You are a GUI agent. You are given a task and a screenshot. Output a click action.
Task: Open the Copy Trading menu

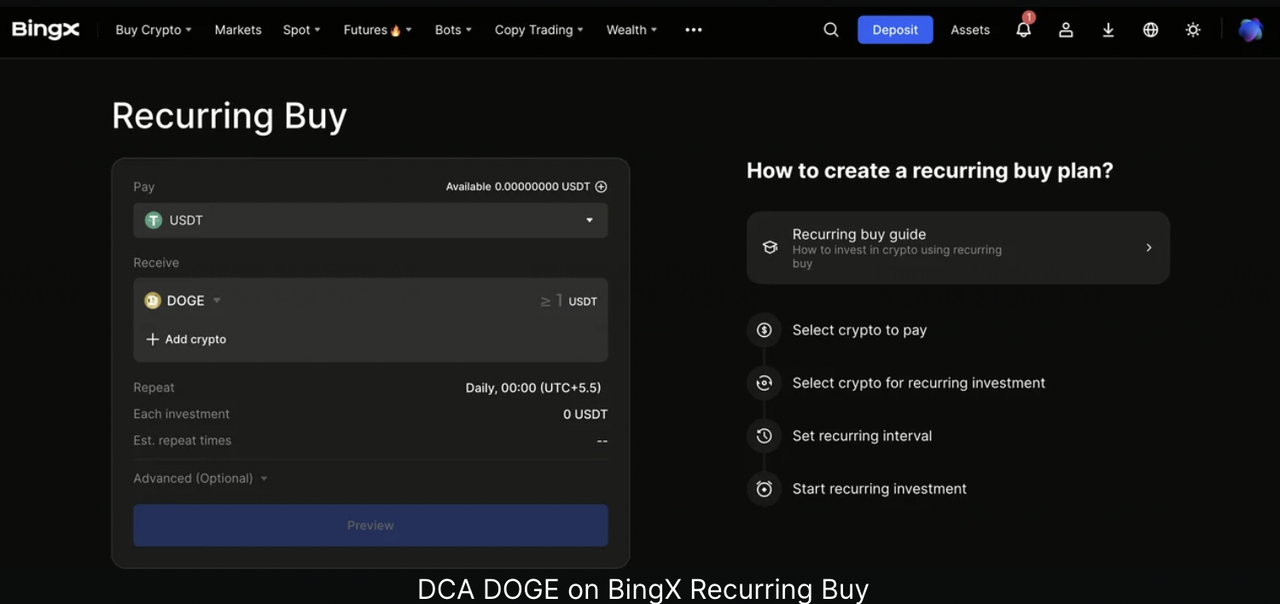tap(538, 30)
